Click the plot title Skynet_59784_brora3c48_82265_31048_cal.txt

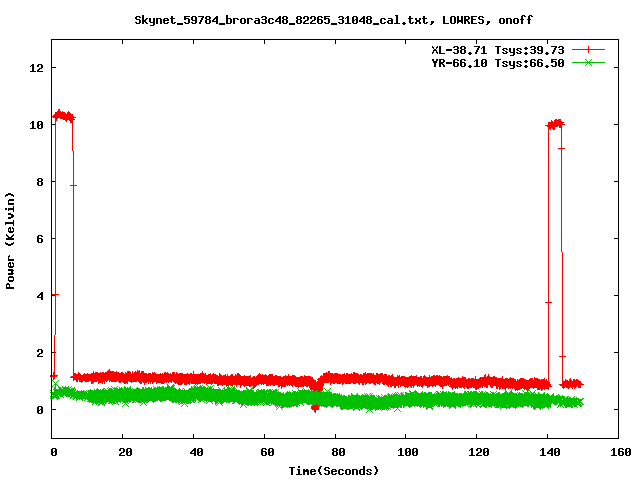click(x=282, y=20)
